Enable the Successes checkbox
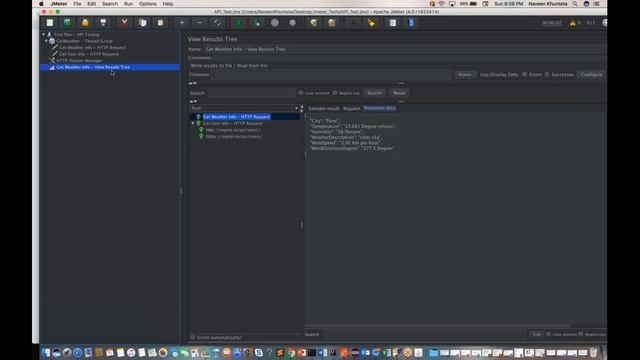Image resolution: width=640 pixels, height=360 pixels. (547, 75)
